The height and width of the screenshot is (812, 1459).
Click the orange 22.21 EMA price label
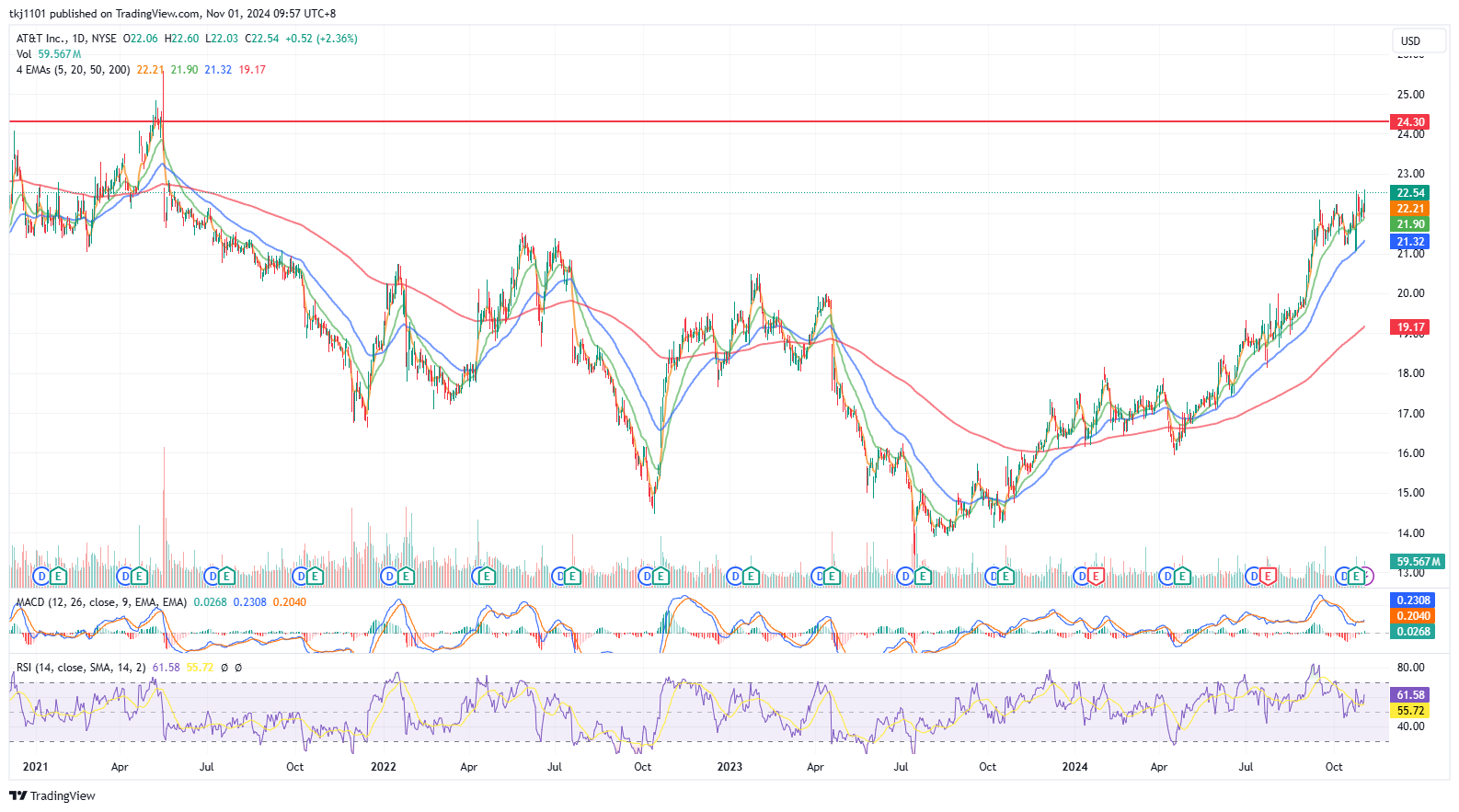[1410, 209]
